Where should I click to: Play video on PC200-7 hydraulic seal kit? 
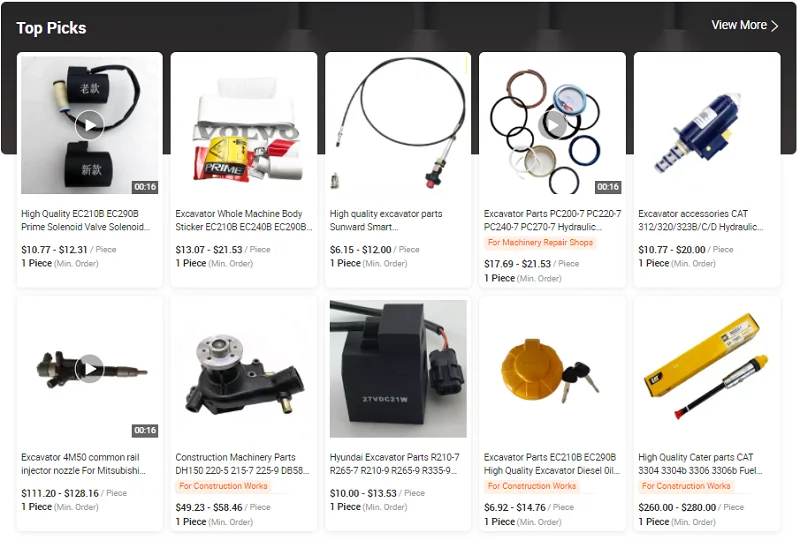pyautogui.click(x=553, y=125)
